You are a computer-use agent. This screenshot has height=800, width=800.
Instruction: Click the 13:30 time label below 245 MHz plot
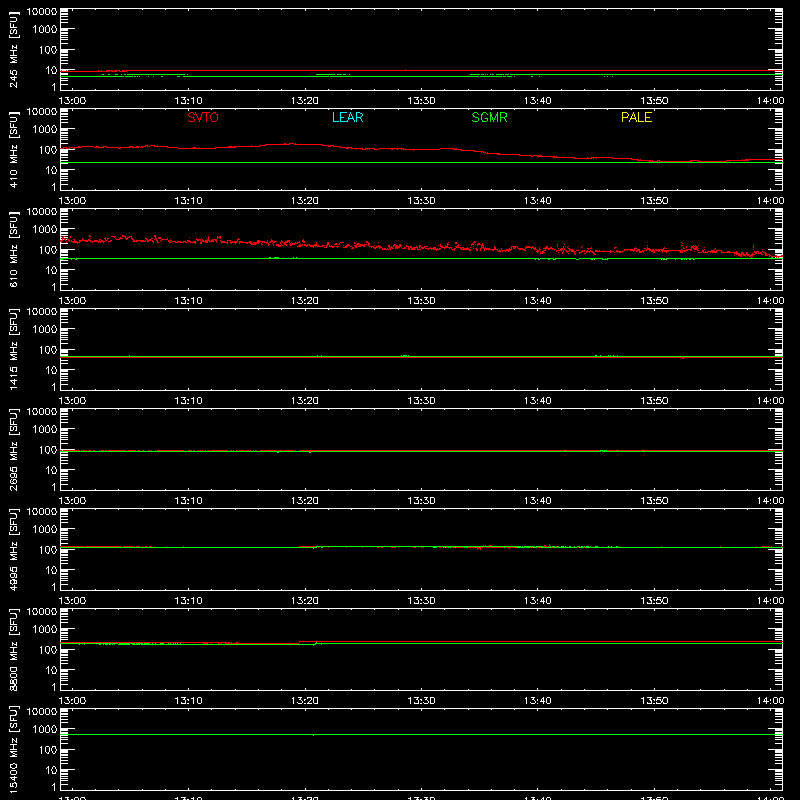421,101
